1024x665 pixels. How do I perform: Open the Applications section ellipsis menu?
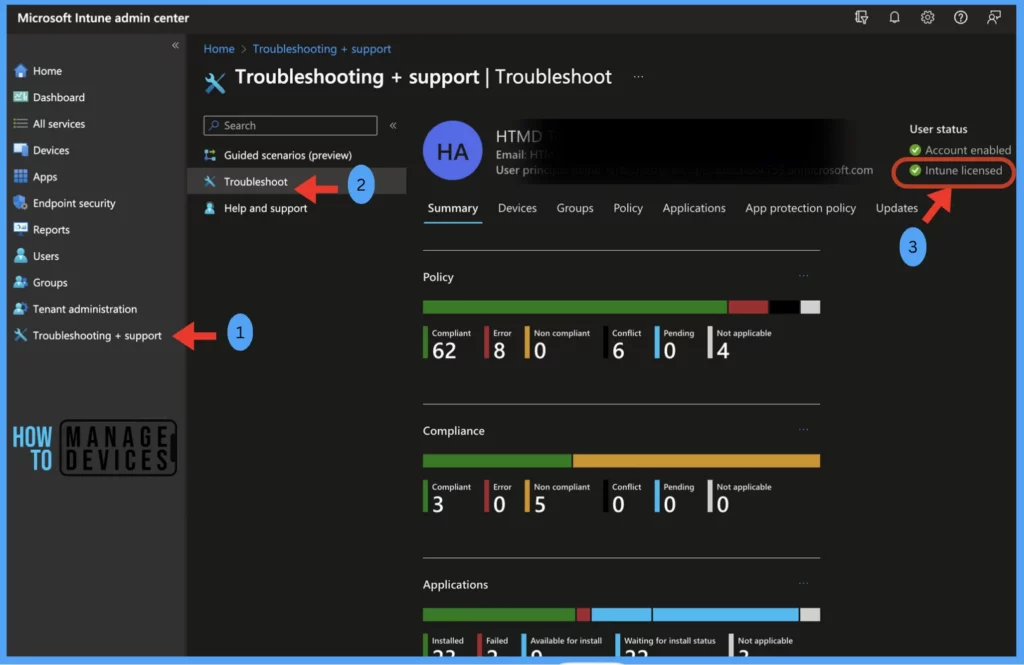point(803,583)
